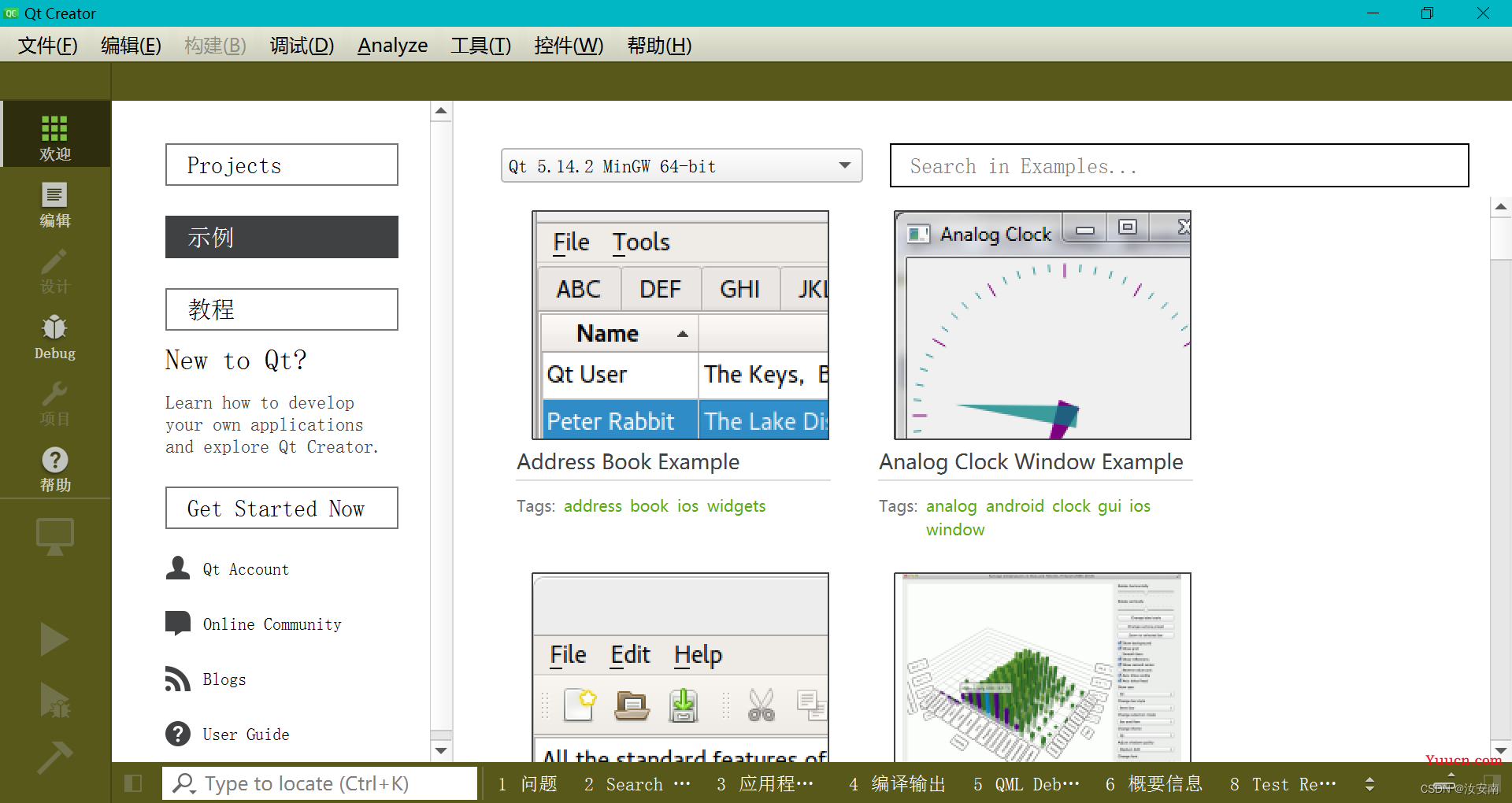Image resolution: width=1512 pixels, height=803 pixels.
Task: Click the green Run button
Action: coord(54,638)
